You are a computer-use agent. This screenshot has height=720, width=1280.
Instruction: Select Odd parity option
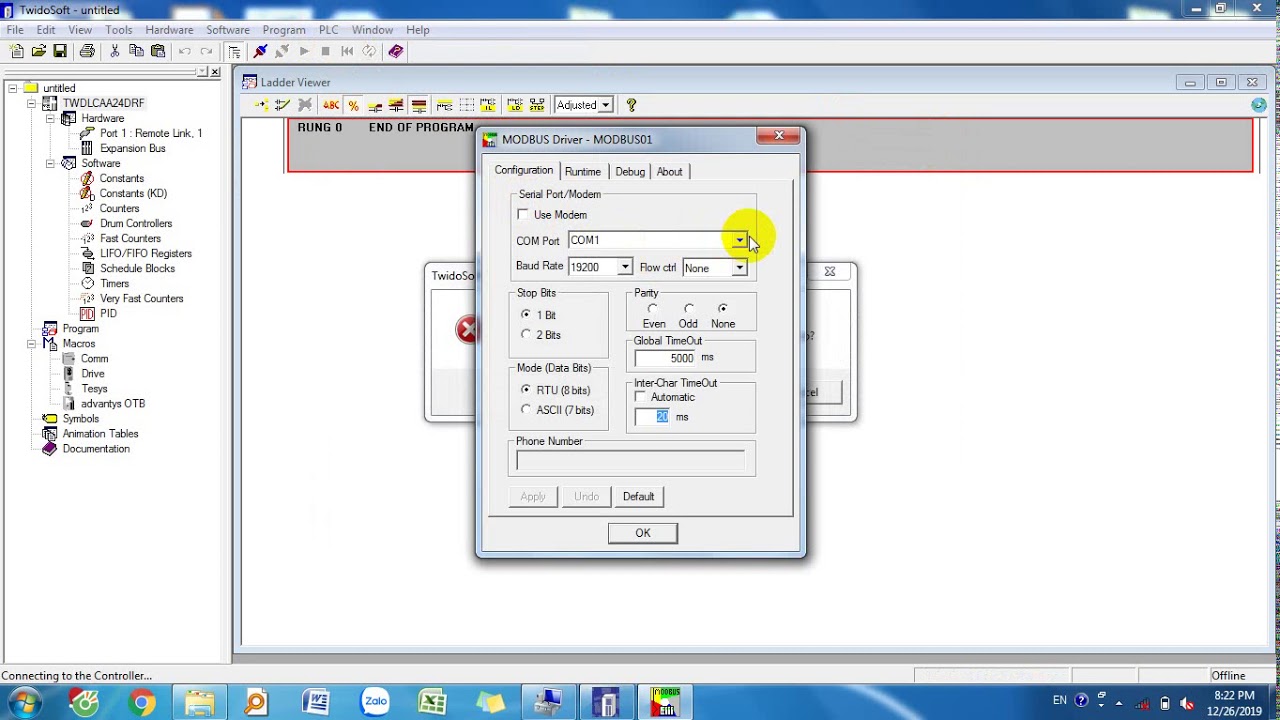pyautogui.click(x=688, y=309)
